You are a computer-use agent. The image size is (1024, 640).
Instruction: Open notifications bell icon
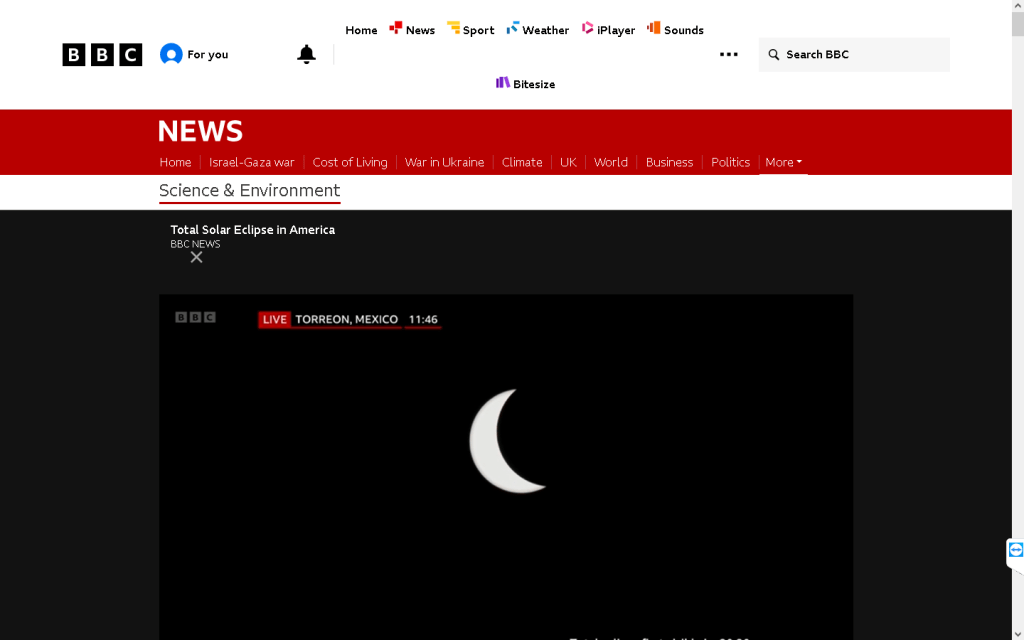point(307,55)
